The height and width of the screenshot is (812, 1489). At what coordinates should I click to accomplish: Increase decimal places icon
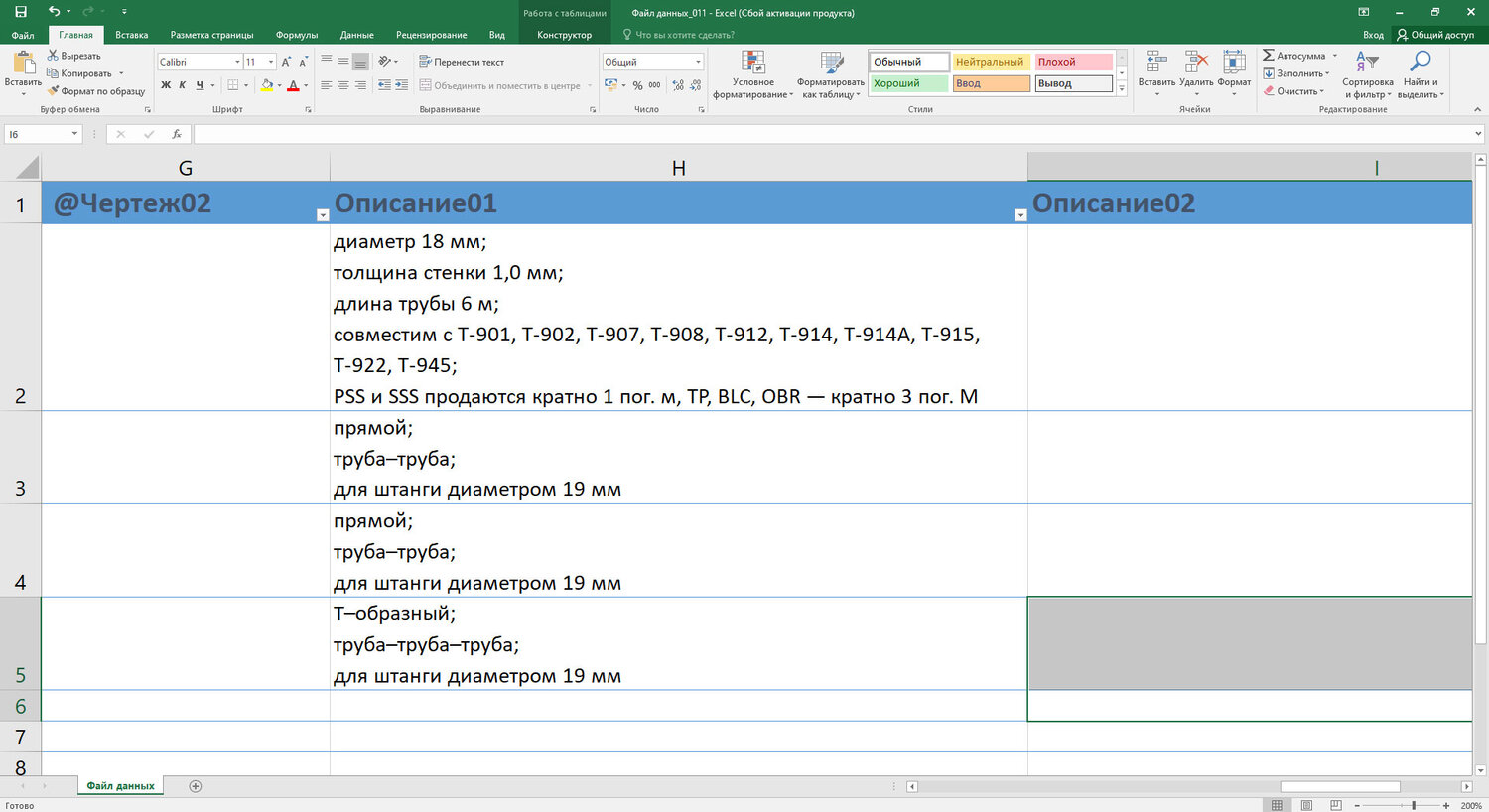678,85
